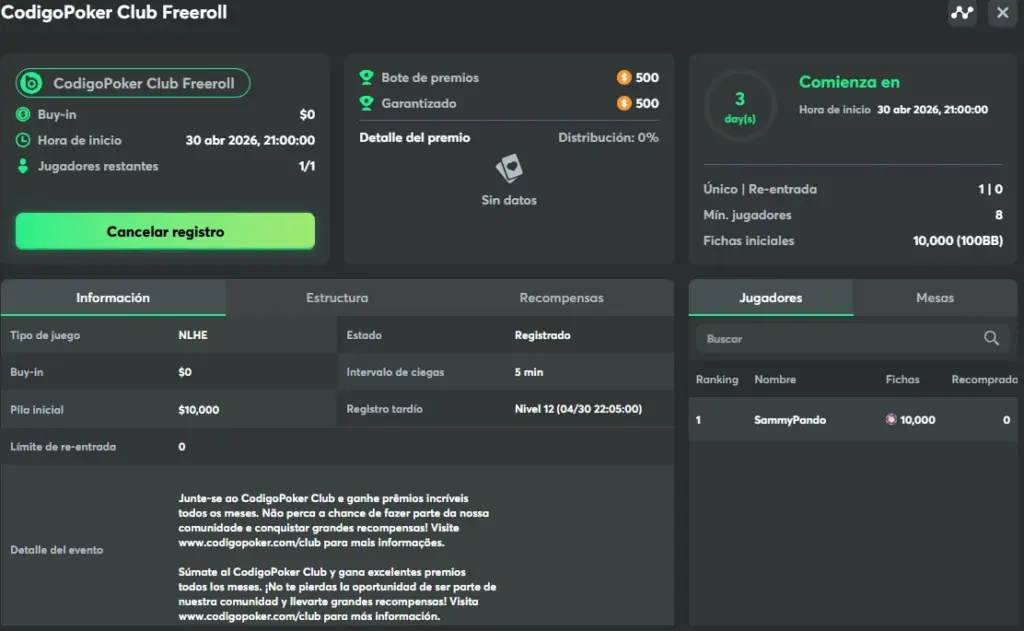1024x631 pixels.
Task: Click the $10,000 Pila inicial value
Action: pyautogui.click(x=199, y=410)
